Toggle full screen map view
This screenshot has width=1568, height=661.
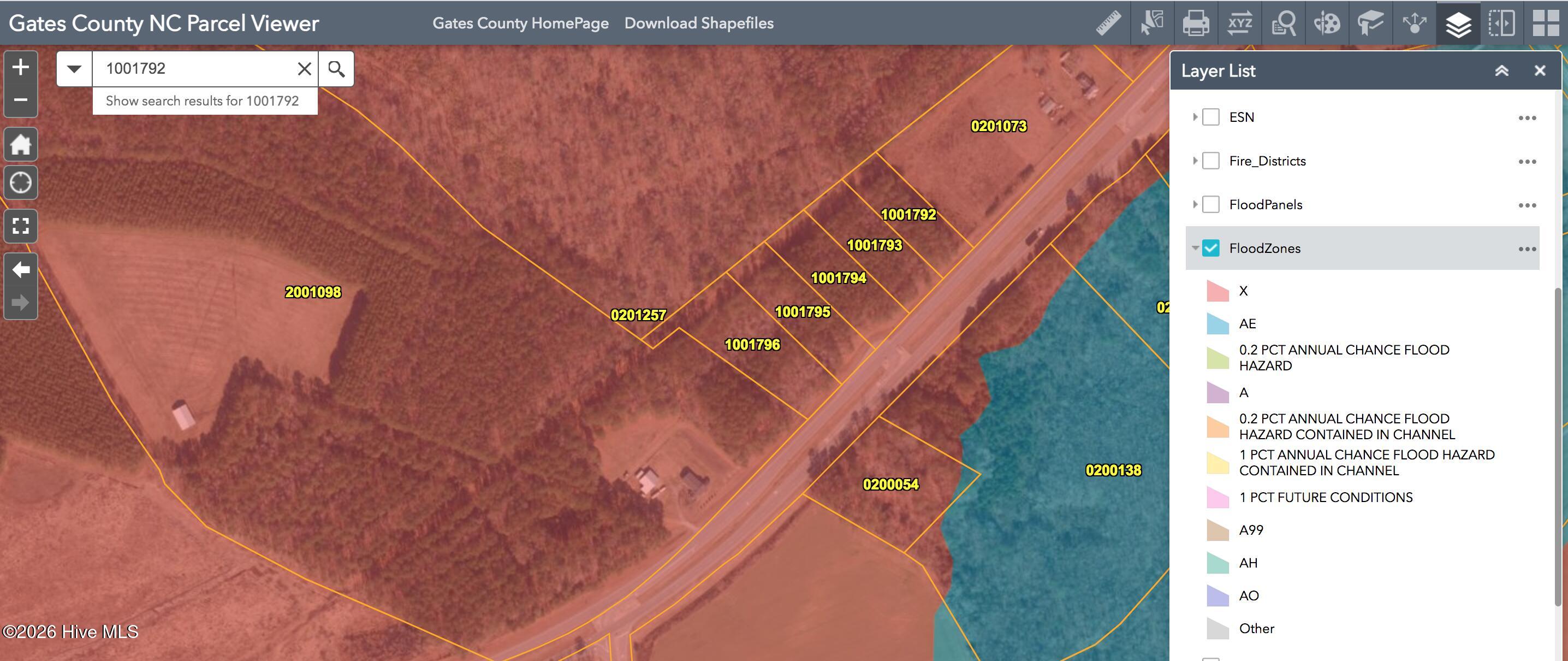(x=21, y=226)
